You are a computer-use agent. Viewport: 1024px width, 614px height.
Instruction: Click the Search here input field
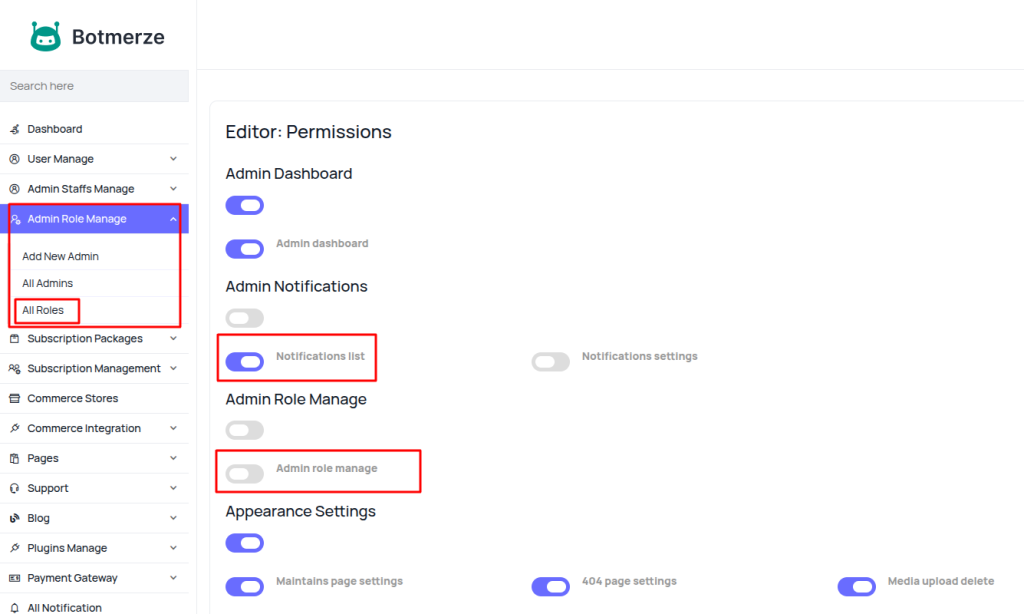pos(94,86)
